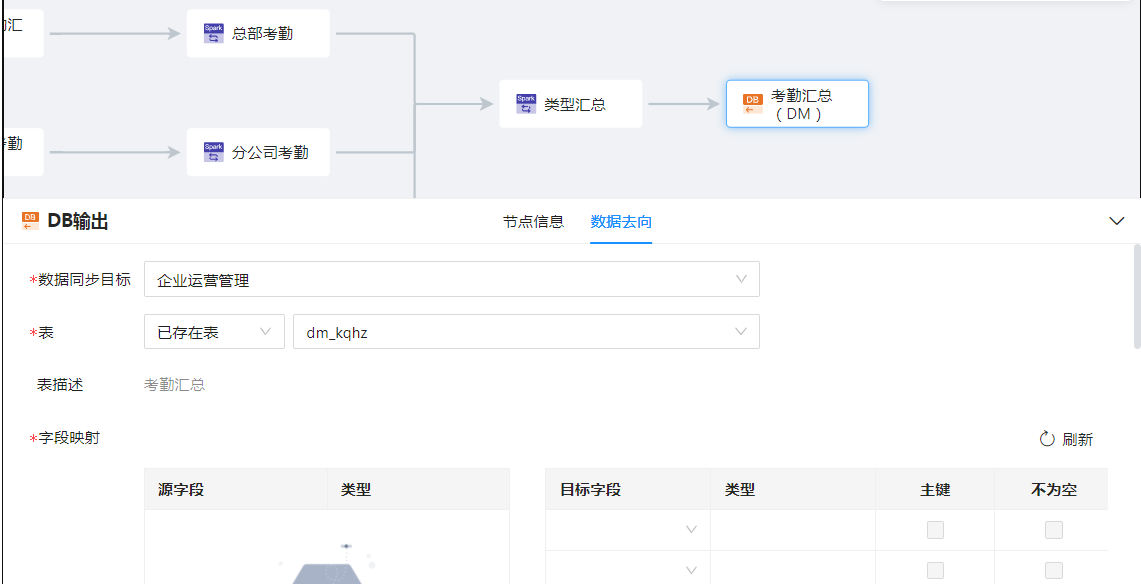This screenshot has width=1141, height=584.
Task: Switch to the 节点信息 tab
Action: click(x=533, y=221)
